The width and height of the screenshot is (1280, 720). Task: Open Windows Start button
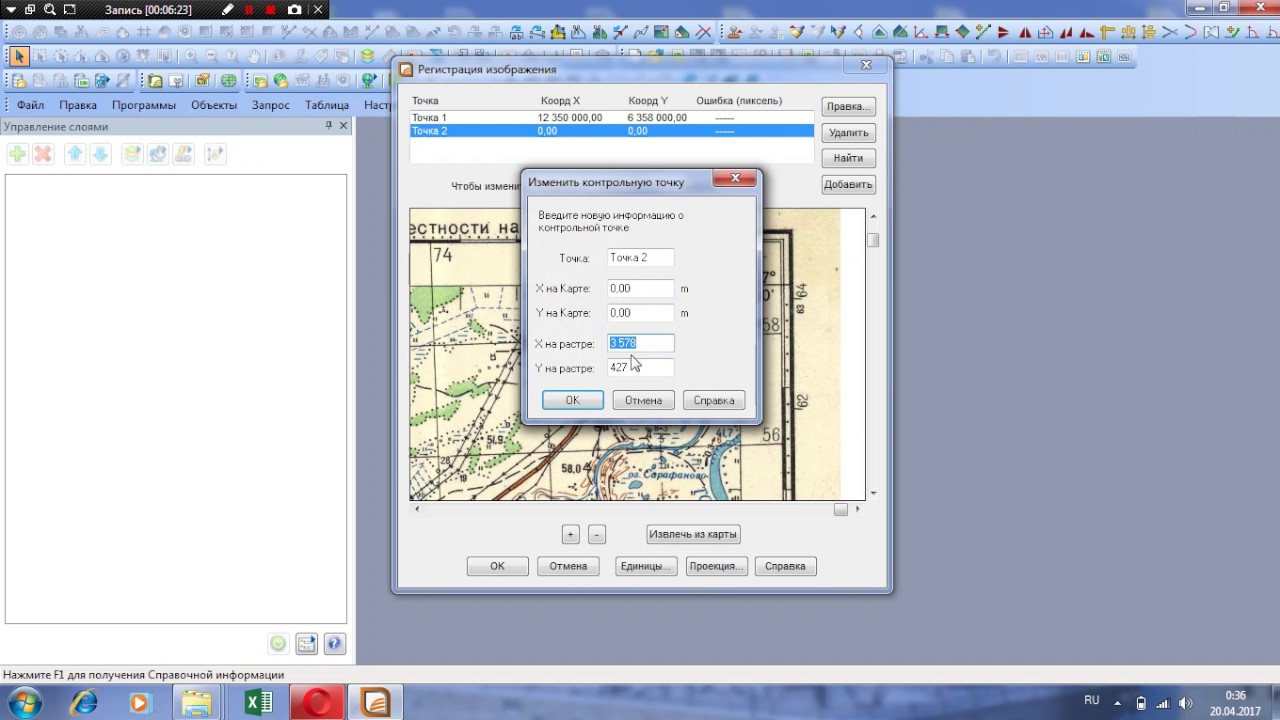click(x=27, y=702)
